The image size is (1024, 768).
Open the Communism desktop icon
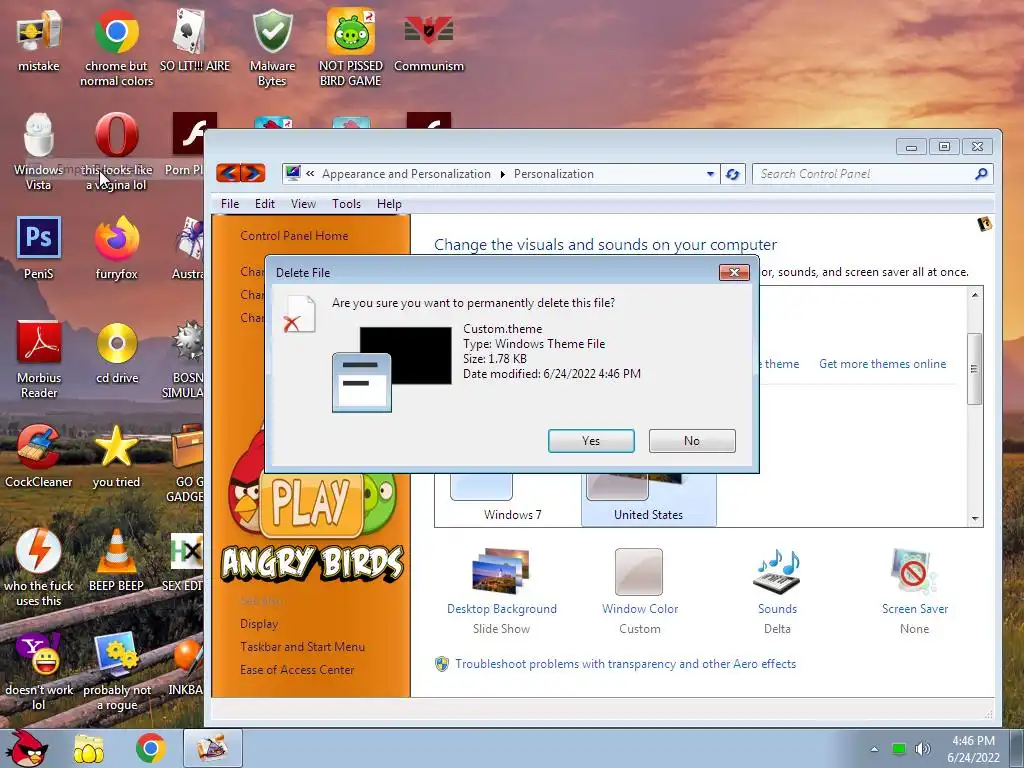coord(428,31)
